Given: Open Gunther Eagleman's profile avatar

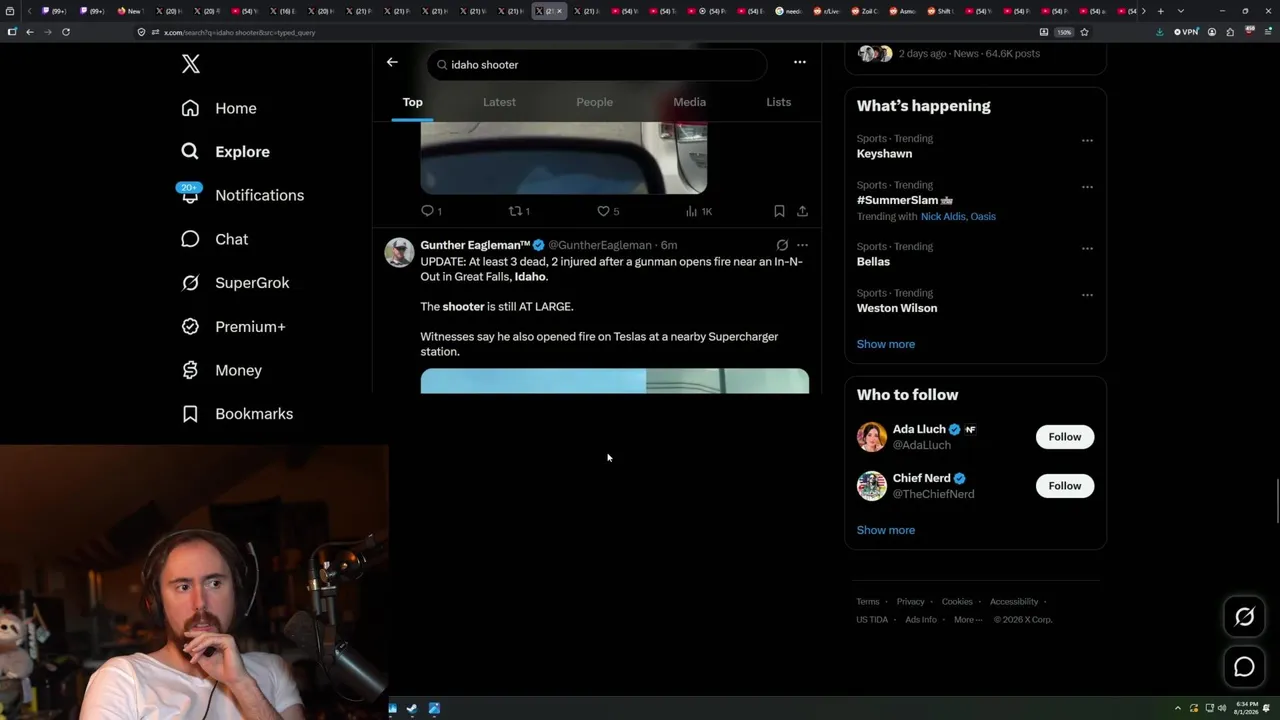Looking at the screenshot, I should [x=399, y=252].
